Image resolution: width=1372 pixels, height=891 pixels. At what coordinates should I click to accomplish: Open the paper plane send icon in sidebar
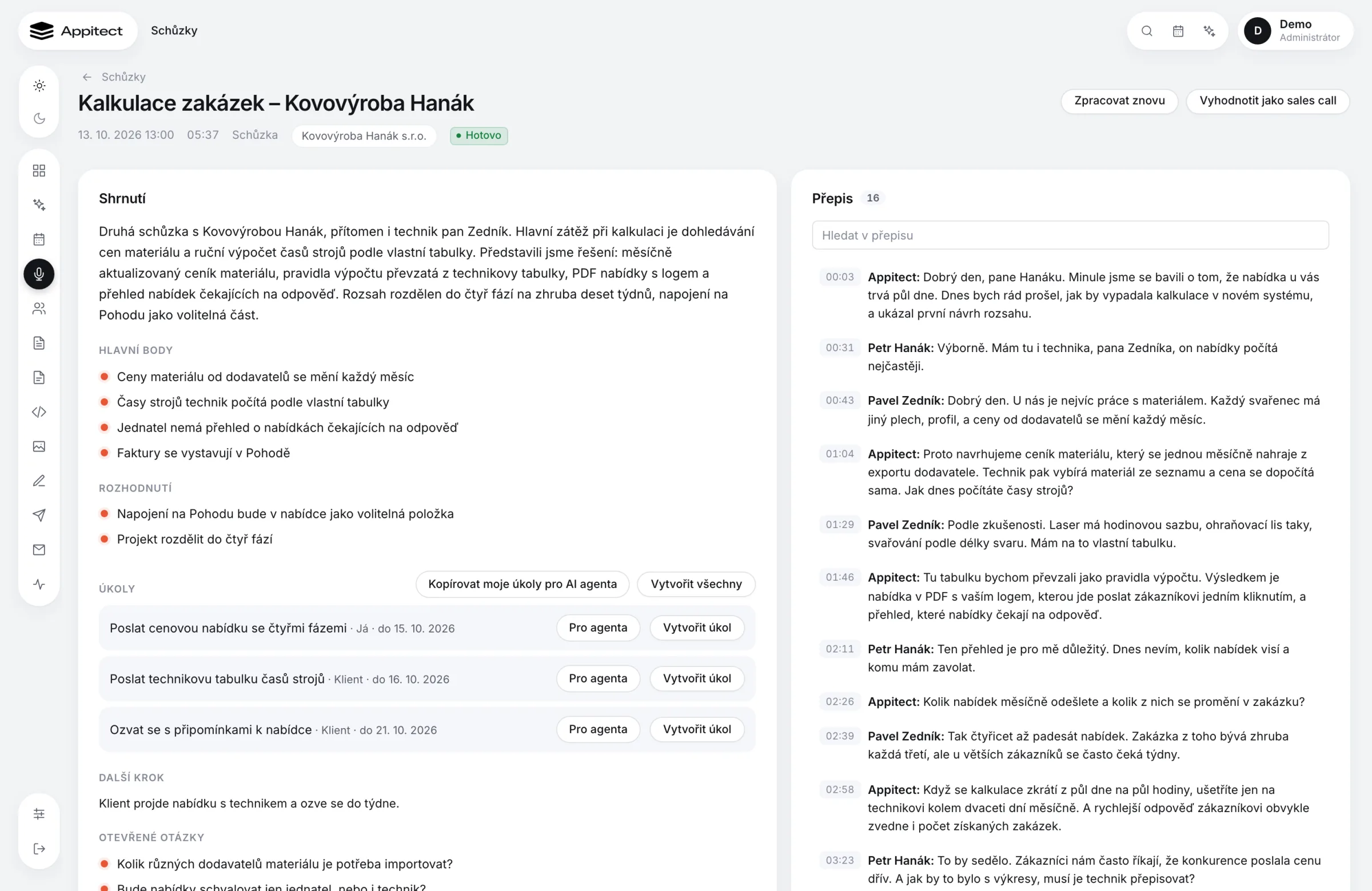(39, 516)
